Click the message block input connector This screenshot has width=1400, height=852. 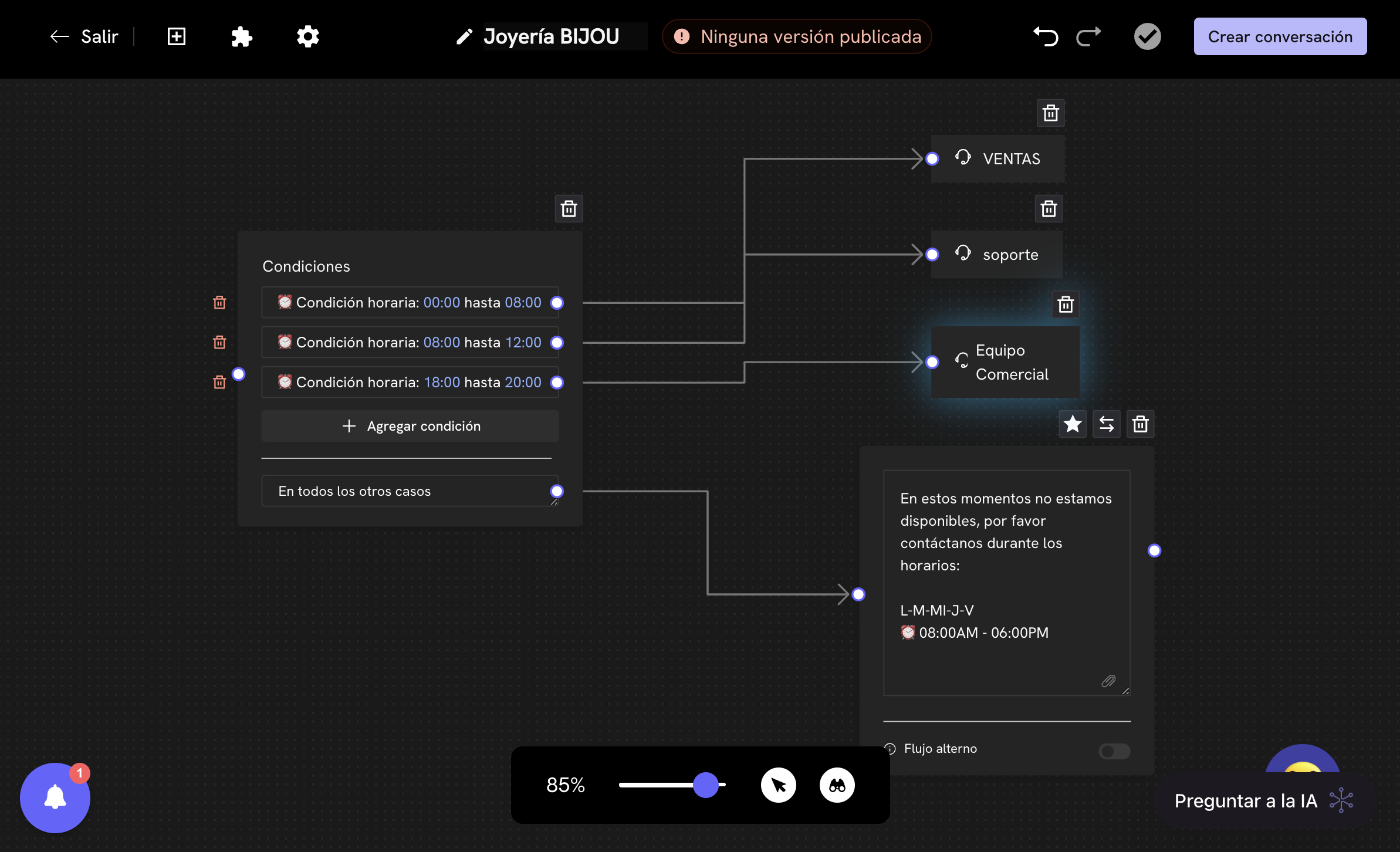point(858,594)
